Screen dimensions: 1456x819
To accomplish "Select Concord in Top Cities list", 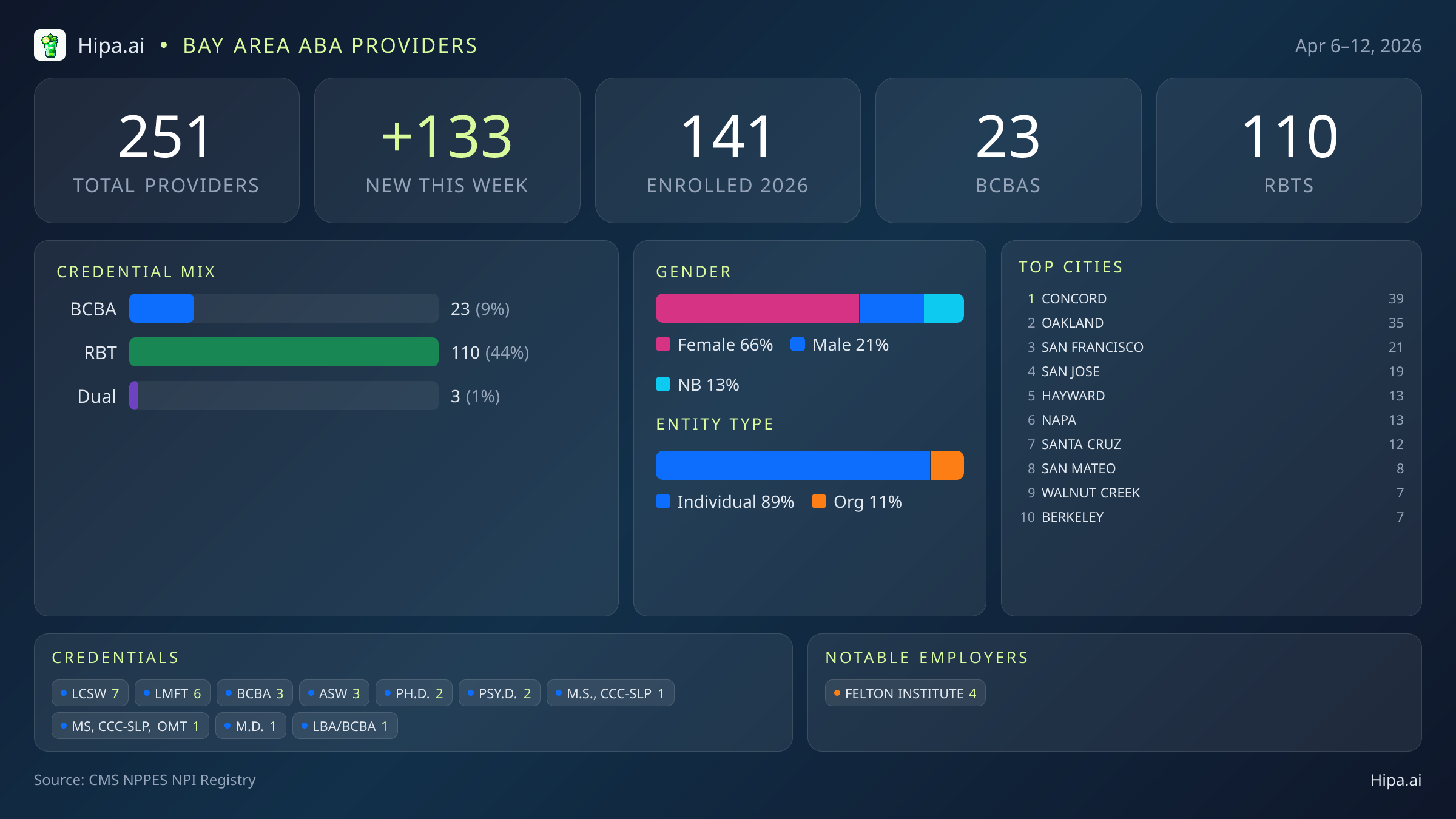I will [x=1074, y=298].
